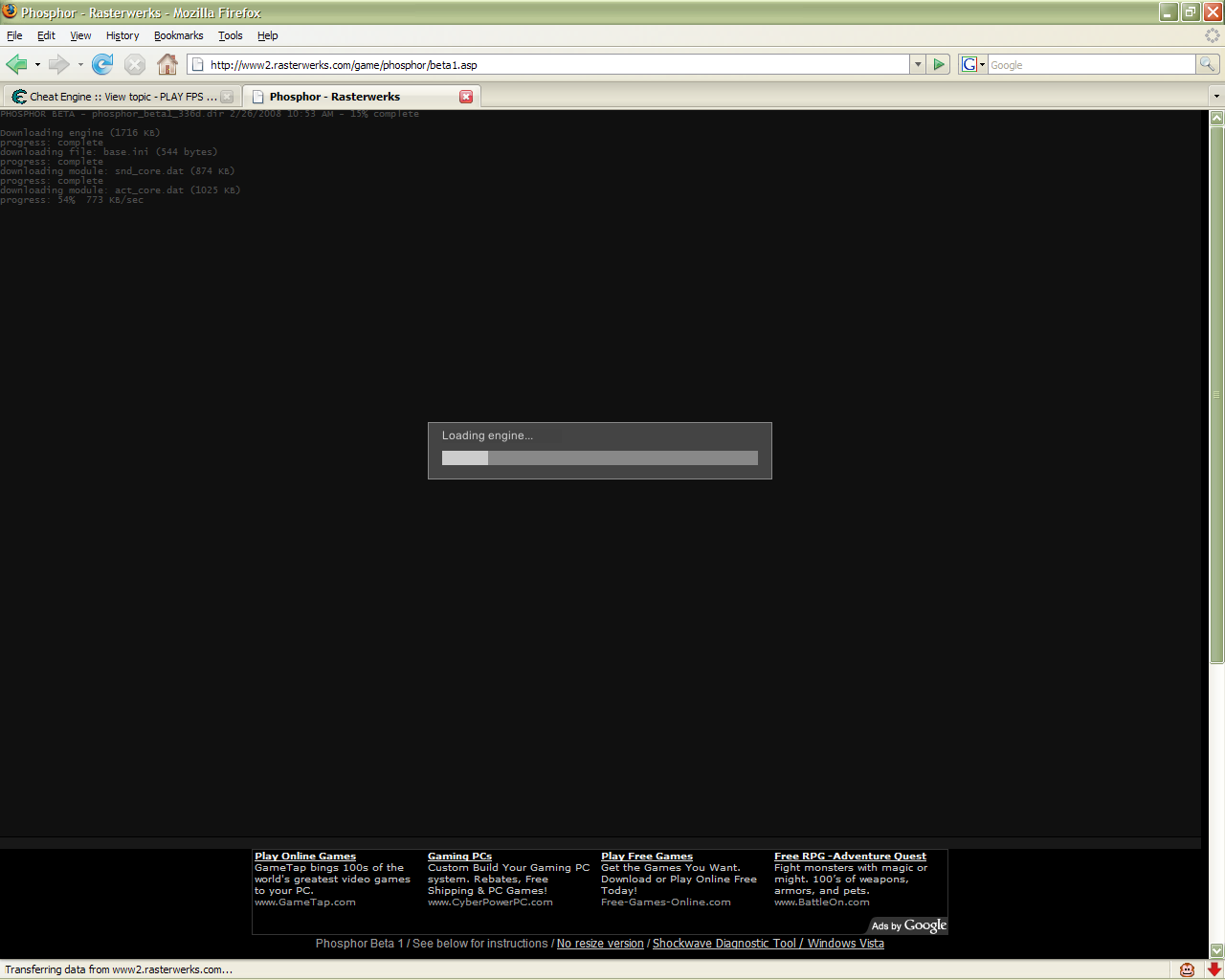This screenshot has height=980, width=1225.
Task: Click the loading throbber icon
Action: (x=1213, y=35)
